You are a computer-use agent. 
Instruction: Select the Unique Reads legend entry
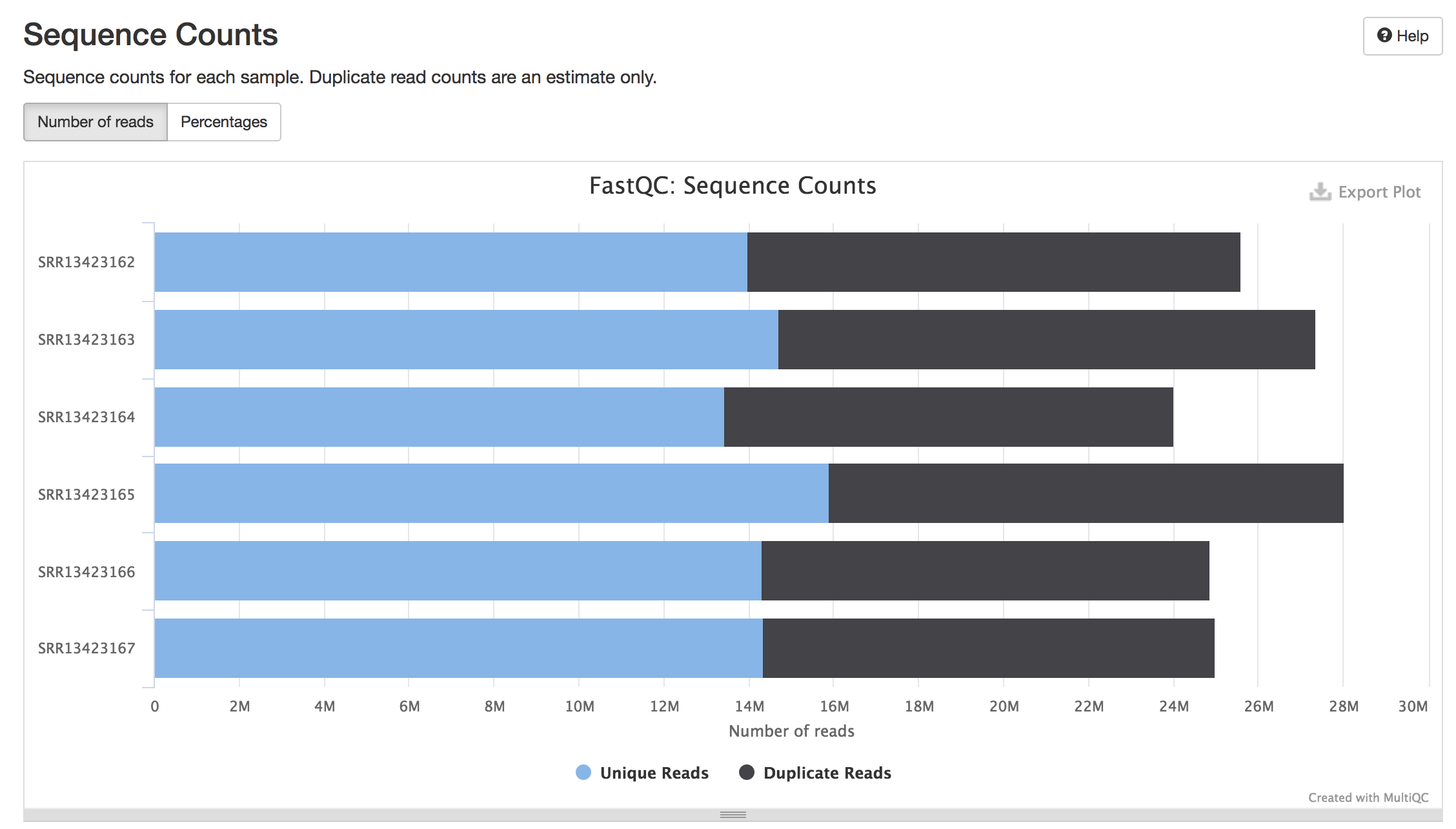click(x=654, y=772)
